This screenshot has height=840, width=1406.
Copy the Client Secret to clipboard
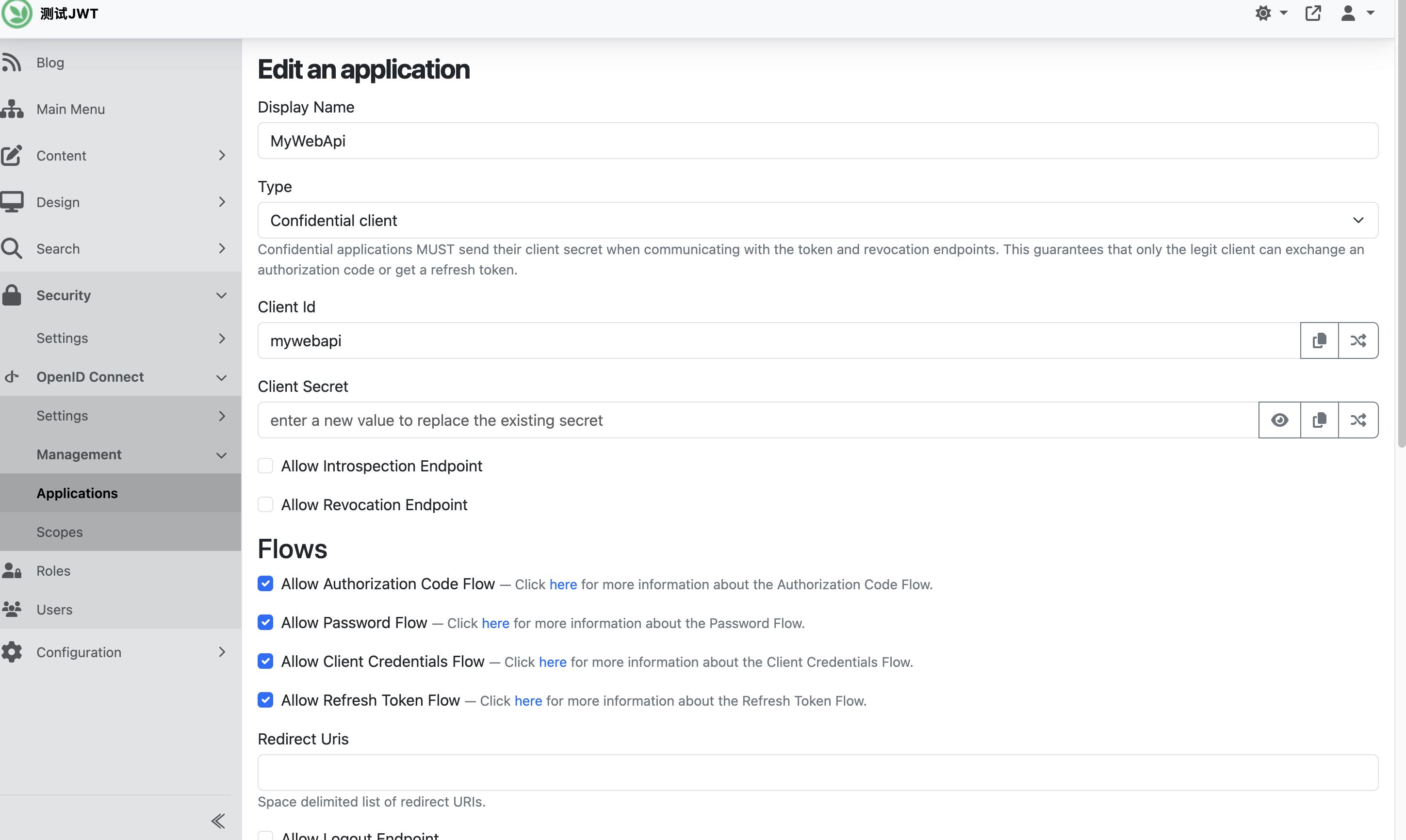tap(1319, 420)
